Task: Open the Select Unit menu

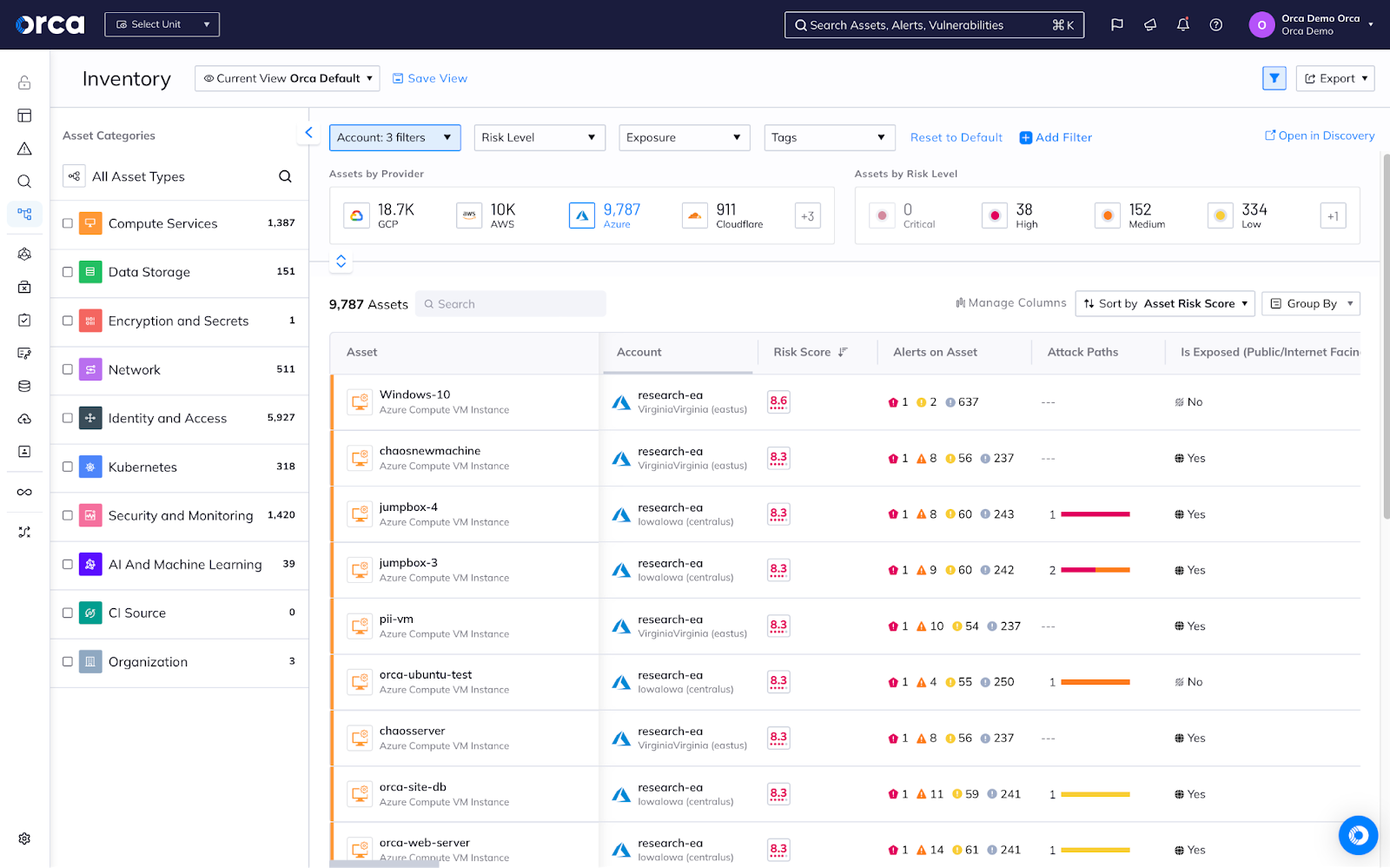Action: [x=162, y=24]
